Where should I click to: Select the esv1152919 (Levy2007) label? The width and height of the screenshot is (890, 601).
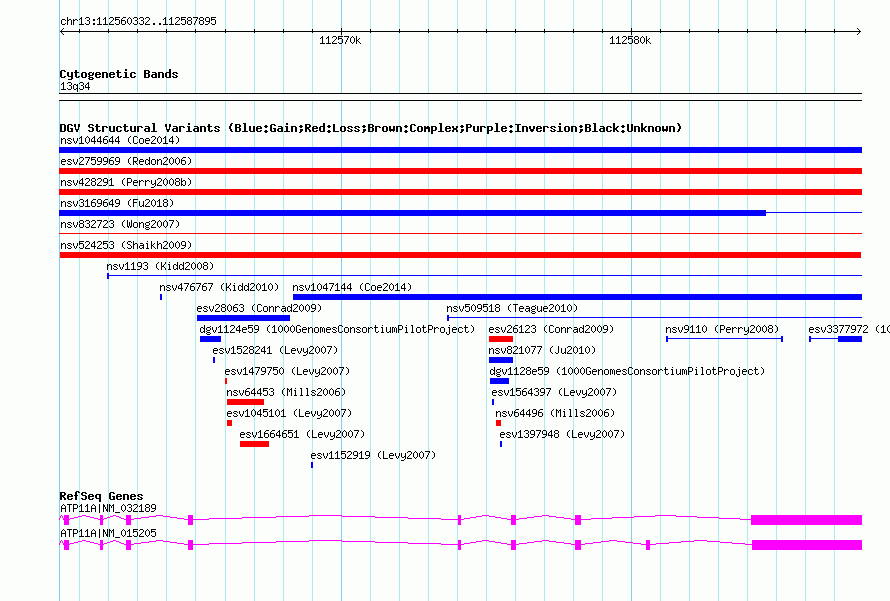pyautogui.click(x=373, y=455)
